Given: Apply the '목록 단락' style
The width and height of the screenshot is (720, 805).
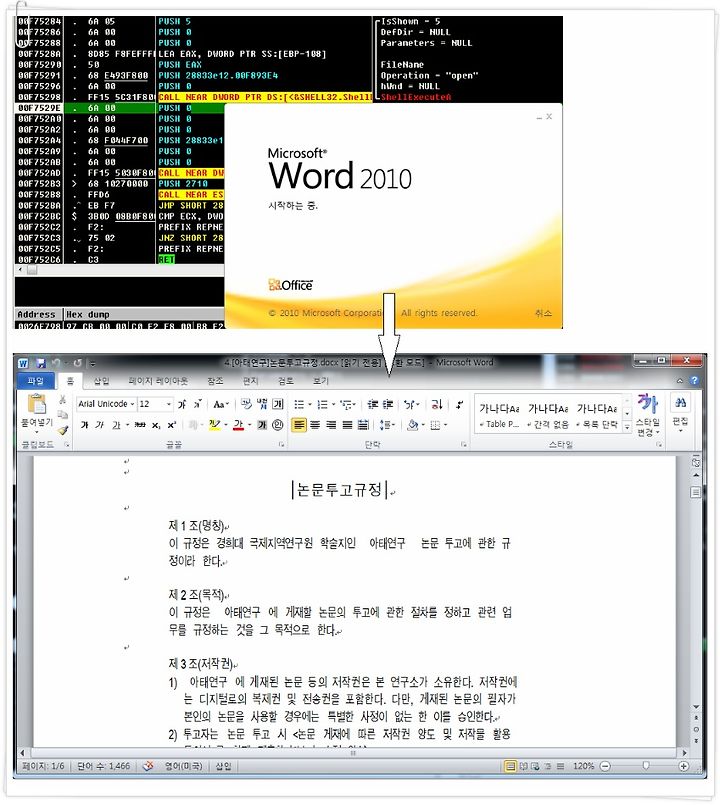Looking at the screenshot, I should (x=597, y=415).
